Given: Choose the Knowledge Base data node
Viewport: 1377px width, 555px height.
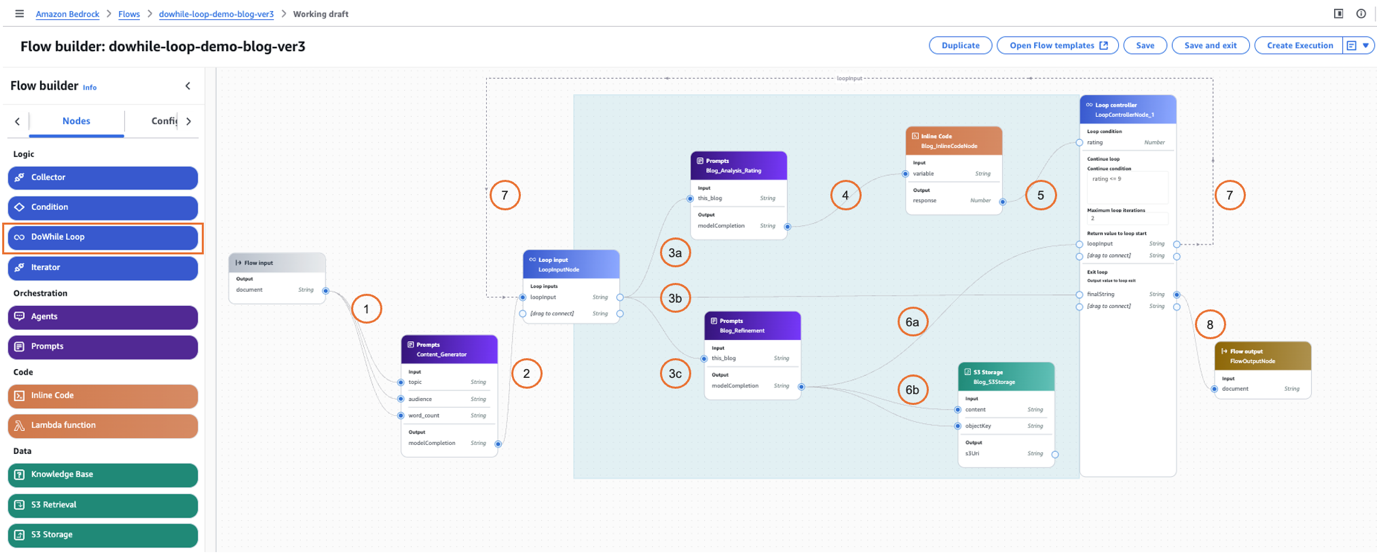Looking at the screenshot, I should click(x=103, y=475).
